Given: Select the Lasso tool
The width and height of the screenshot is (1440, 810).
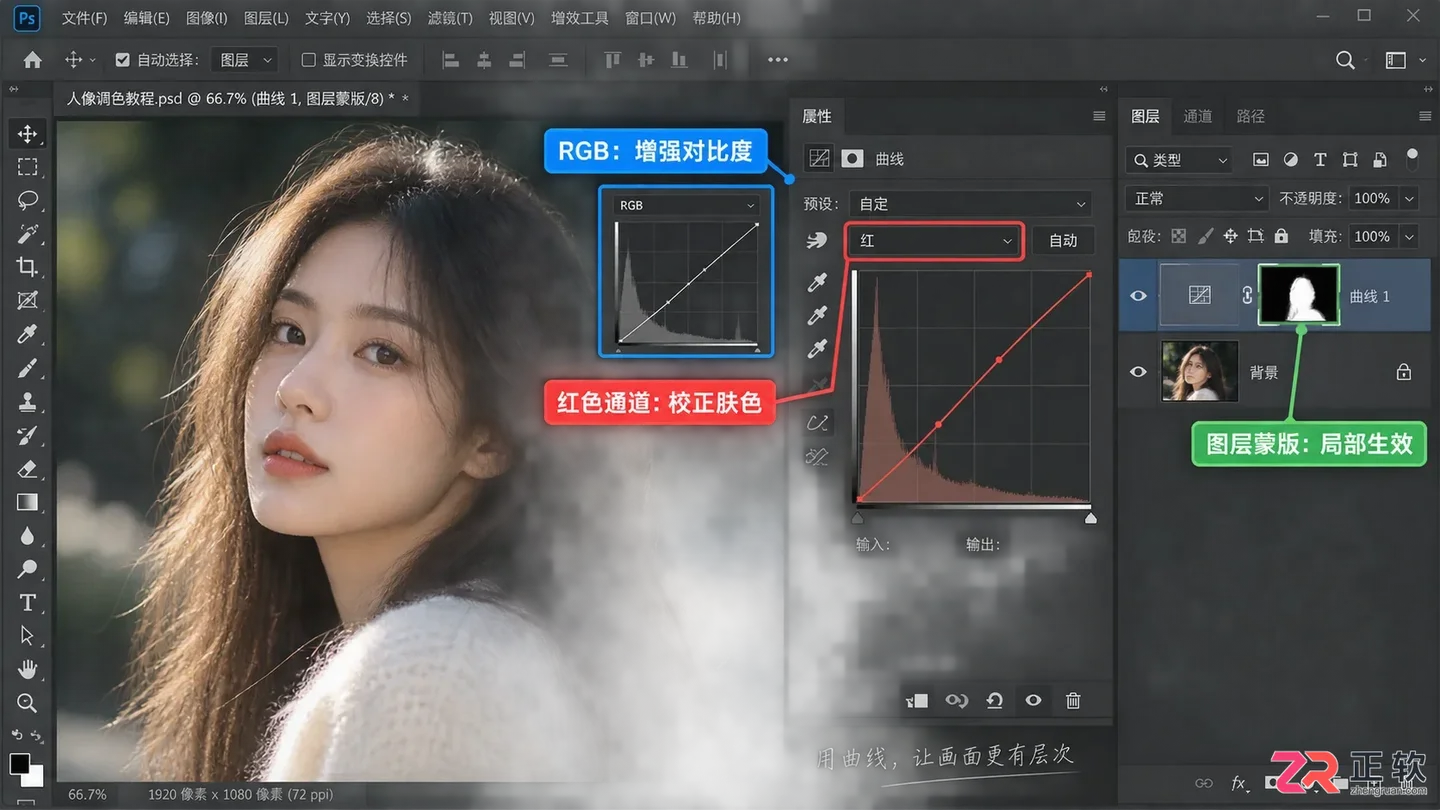Looking at the screenshot, I should [27, 200].
